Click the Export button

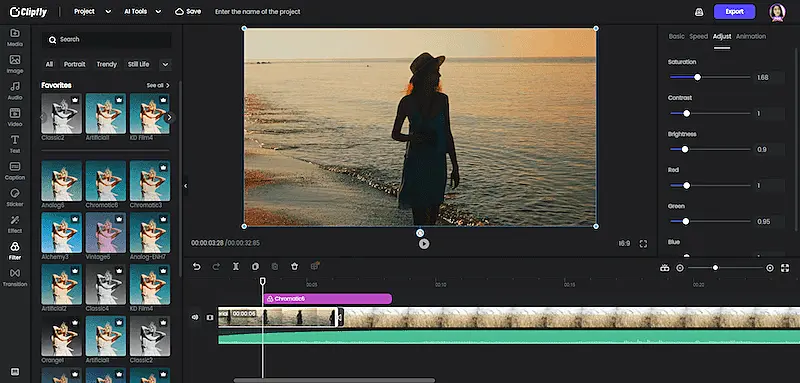coord(734,12)
